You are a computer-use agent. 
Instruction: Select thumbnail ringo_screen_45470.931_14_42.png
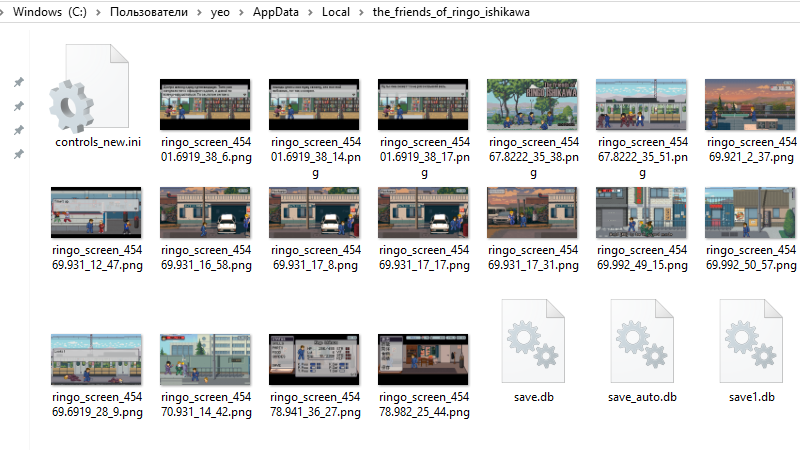[x=205, y=360]
